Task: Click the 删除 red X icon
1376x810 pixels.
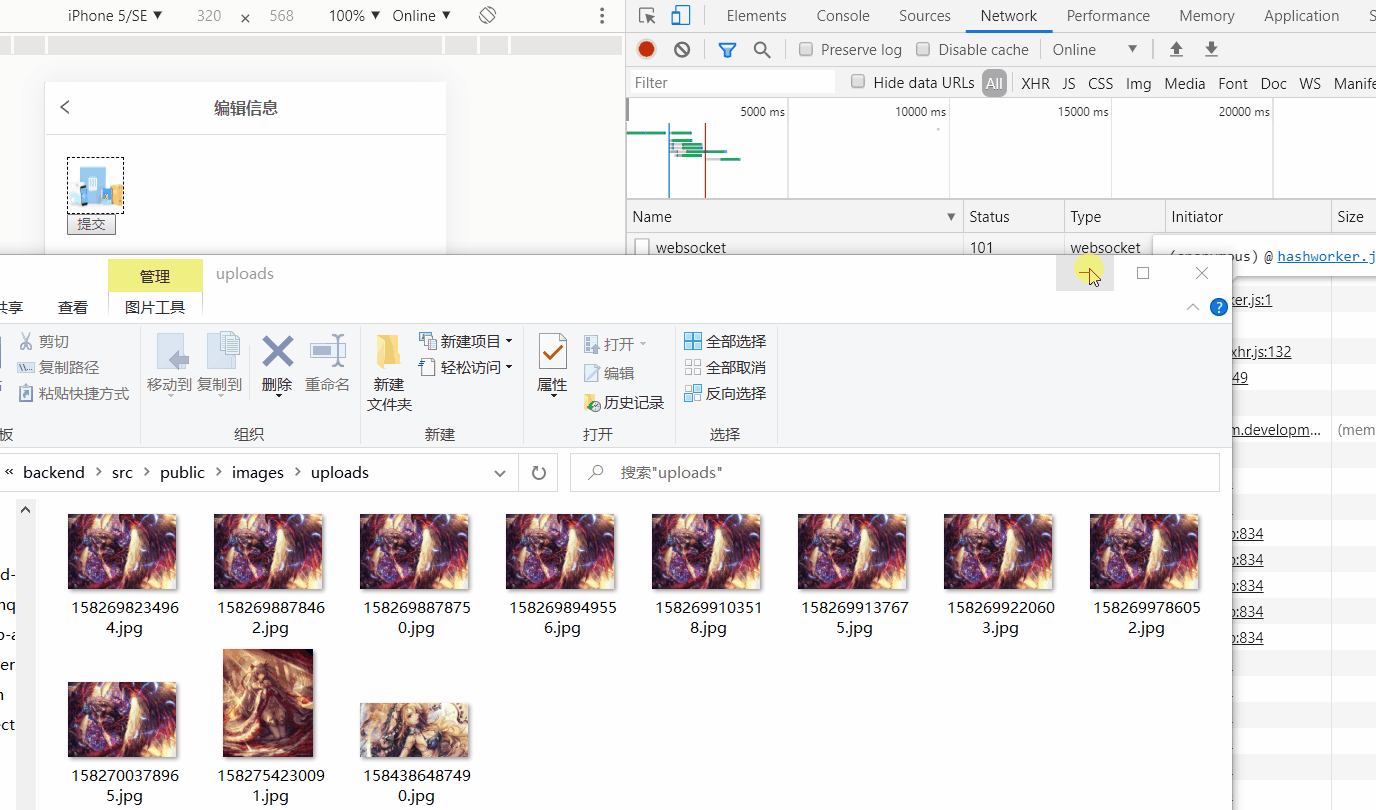Action: coord(277,352)
